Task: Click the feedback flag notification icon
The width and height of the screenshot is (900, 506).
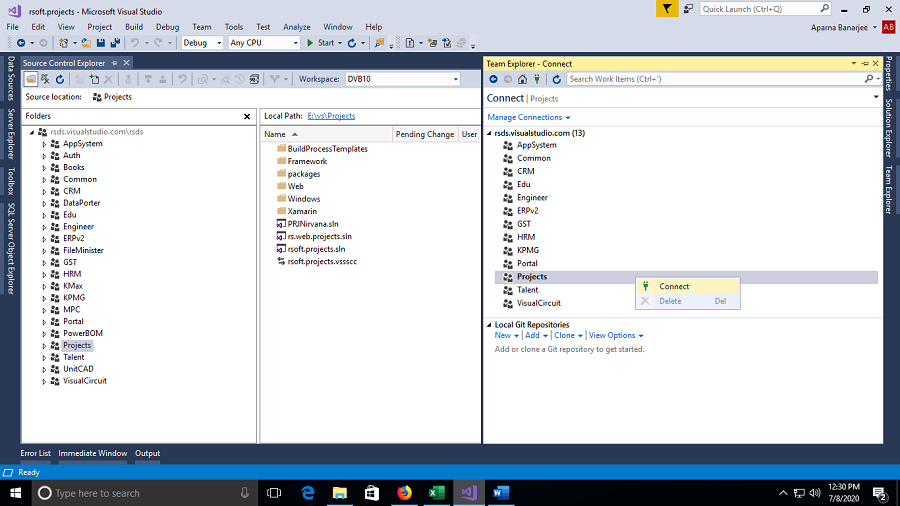Action: click(666, 9)
